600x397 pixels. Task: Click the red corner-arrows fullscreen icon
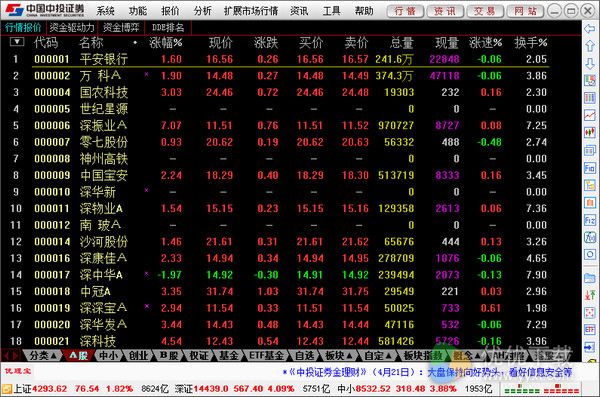590,312
